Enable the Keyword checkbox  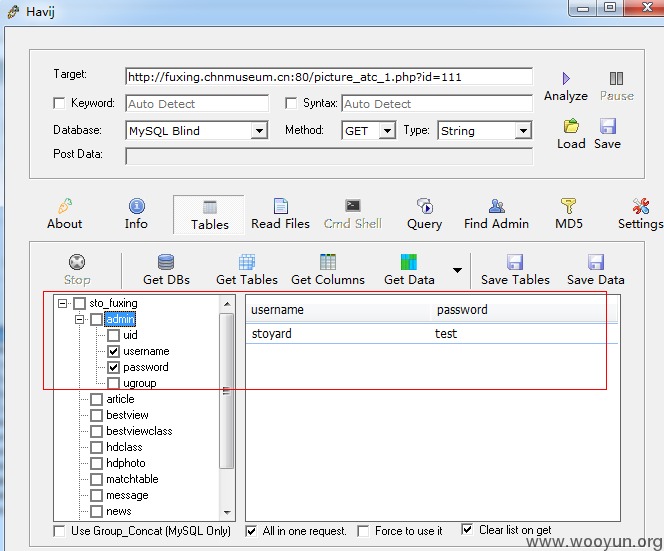[x=59, y=103]
